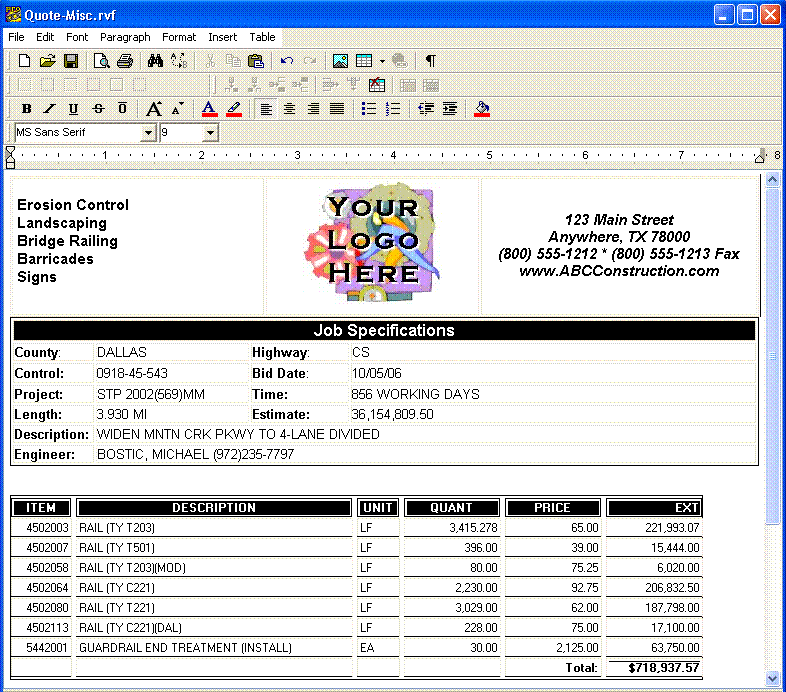The width and height of the screenshot is (786, 692).
Task: Click the Bid Date value 10/05/06
Action: [x=376, y=373]
